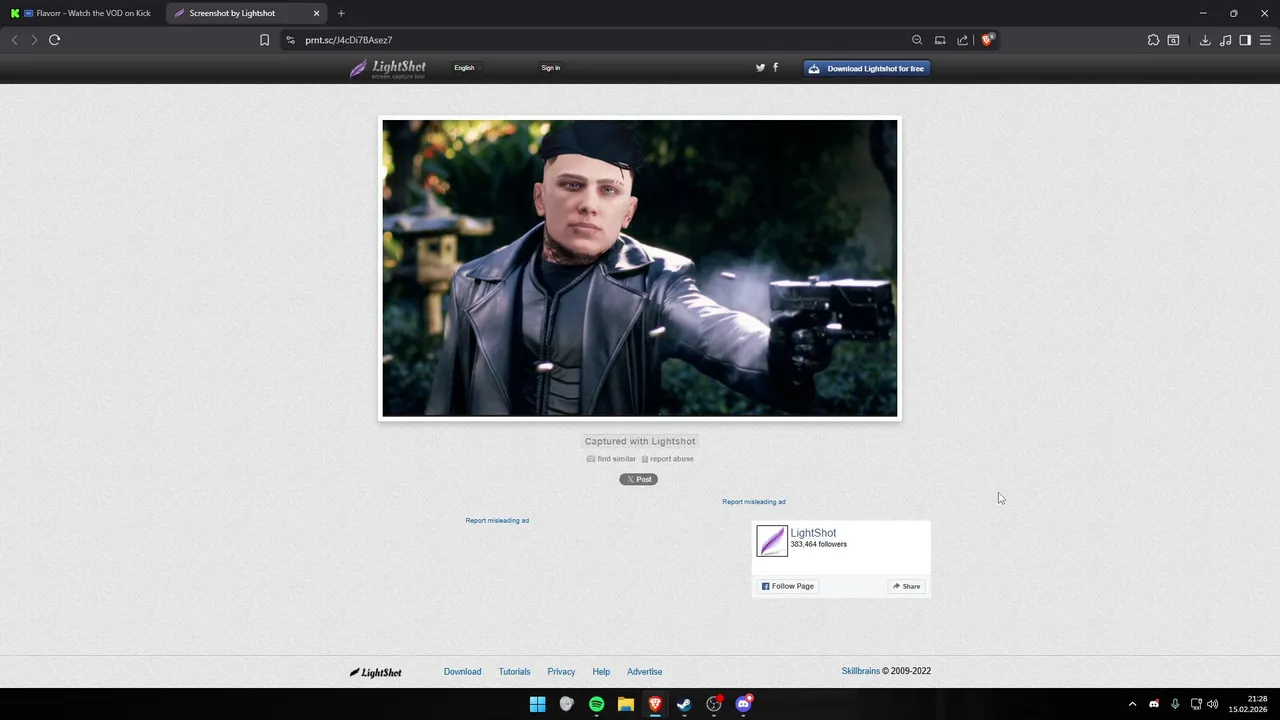Expand the system tray hidden icons arrow
Screen dimensions: 1280x720
pyautogui.click(x=1132, y=704)
